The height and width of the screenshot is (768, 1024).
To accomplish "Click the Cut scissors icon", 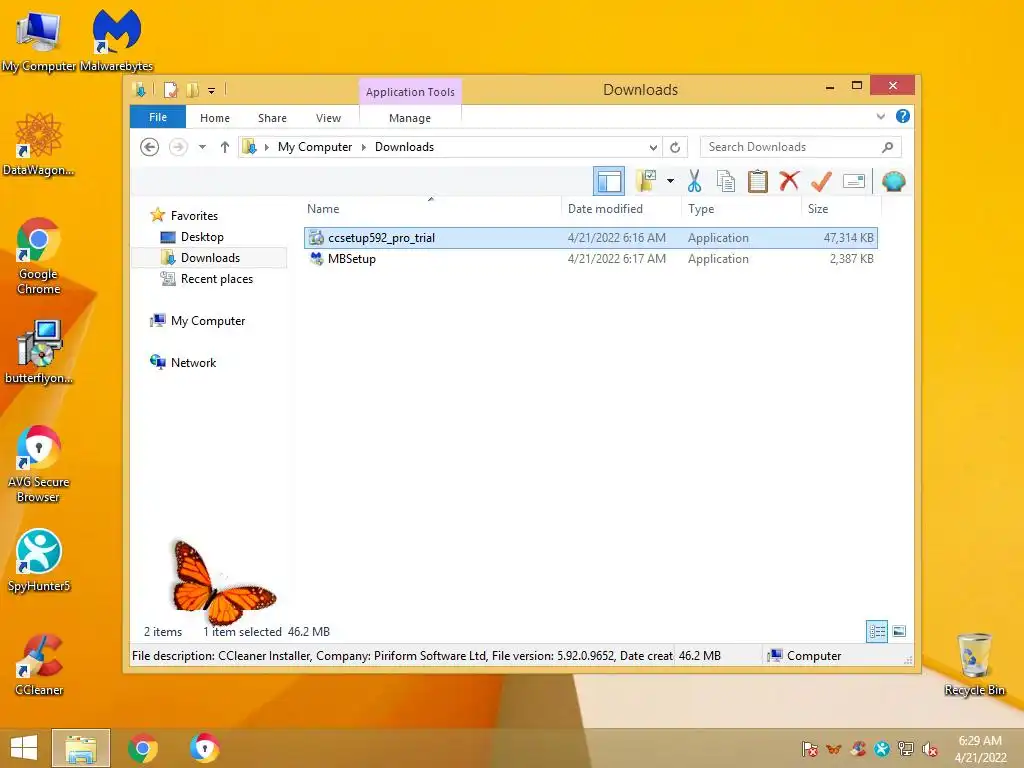I will [694, 181].
